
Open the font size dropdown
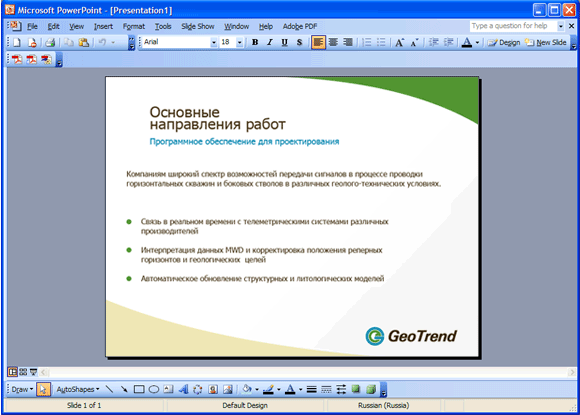[x=240, y=43]
